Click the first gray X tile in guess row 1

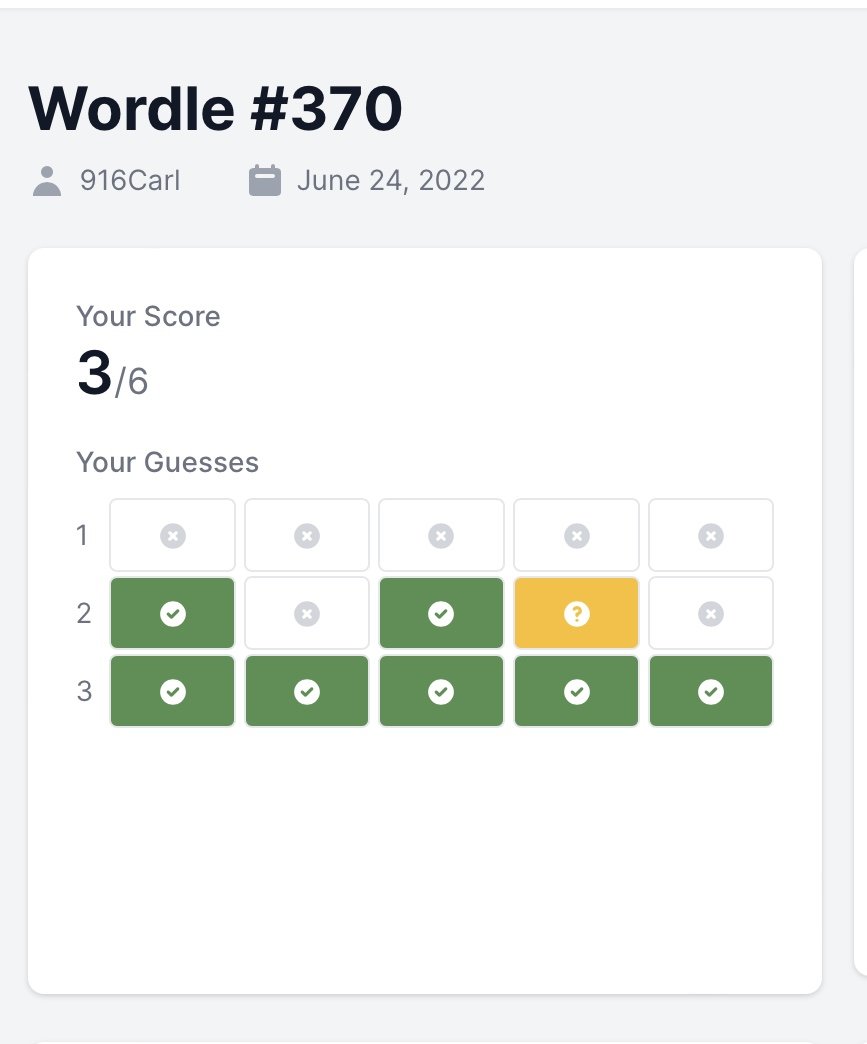pos(172,535)
